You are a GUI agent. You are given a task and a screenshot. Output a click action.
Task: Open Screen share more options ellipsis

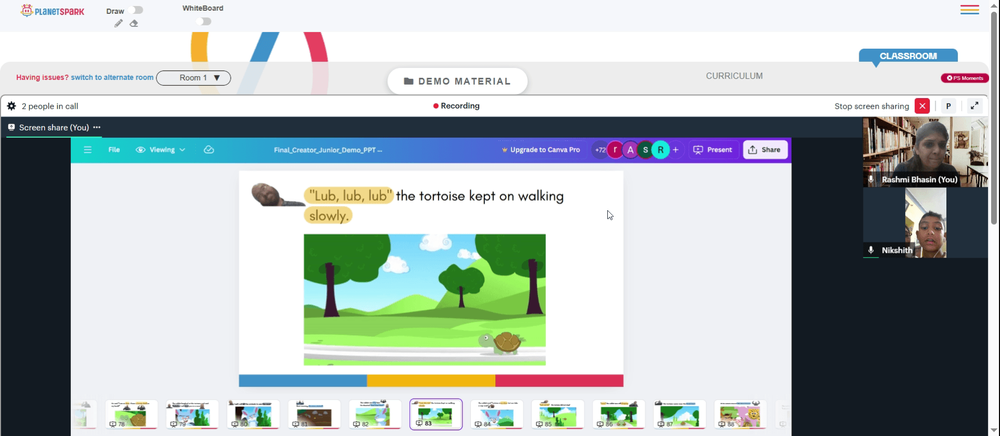click(x=97, y=127)
